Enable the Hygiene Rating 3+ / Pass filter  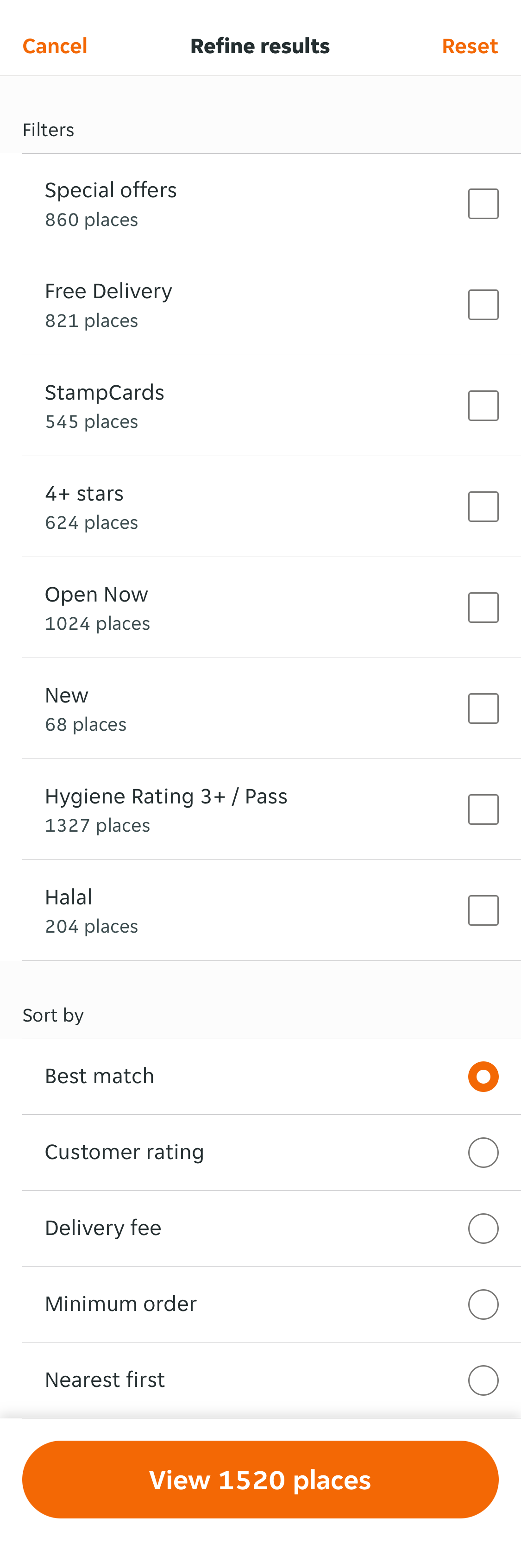point(483,809)
